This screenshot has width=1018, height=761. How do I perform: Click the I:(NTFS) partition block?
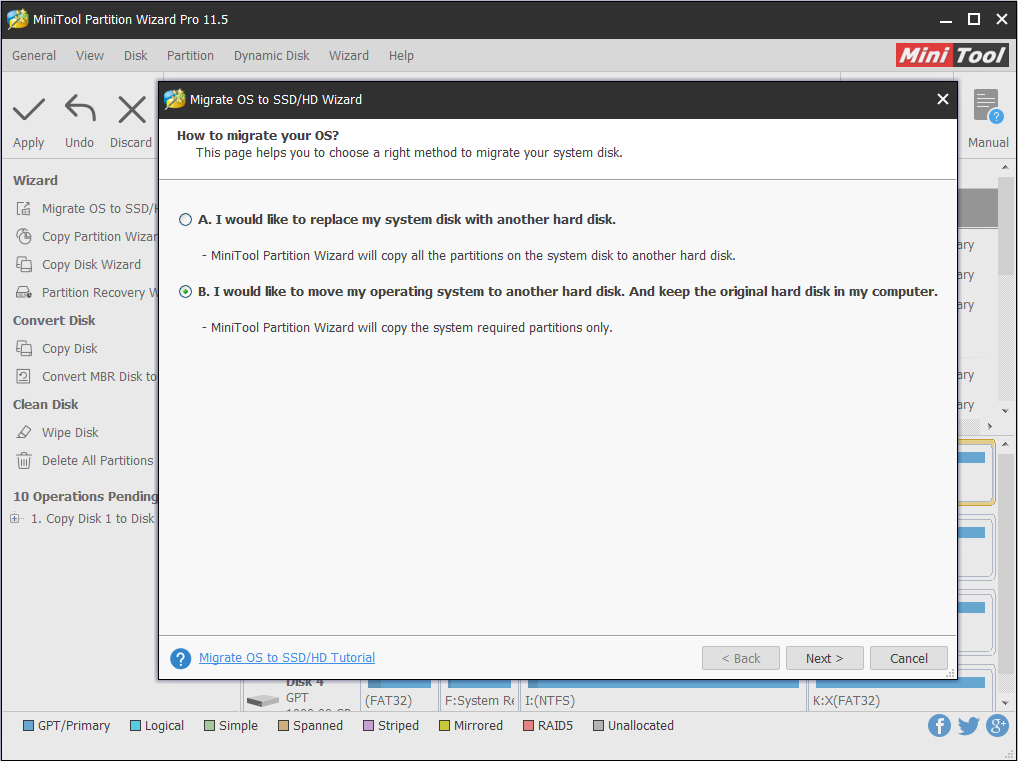click(664, 695)
